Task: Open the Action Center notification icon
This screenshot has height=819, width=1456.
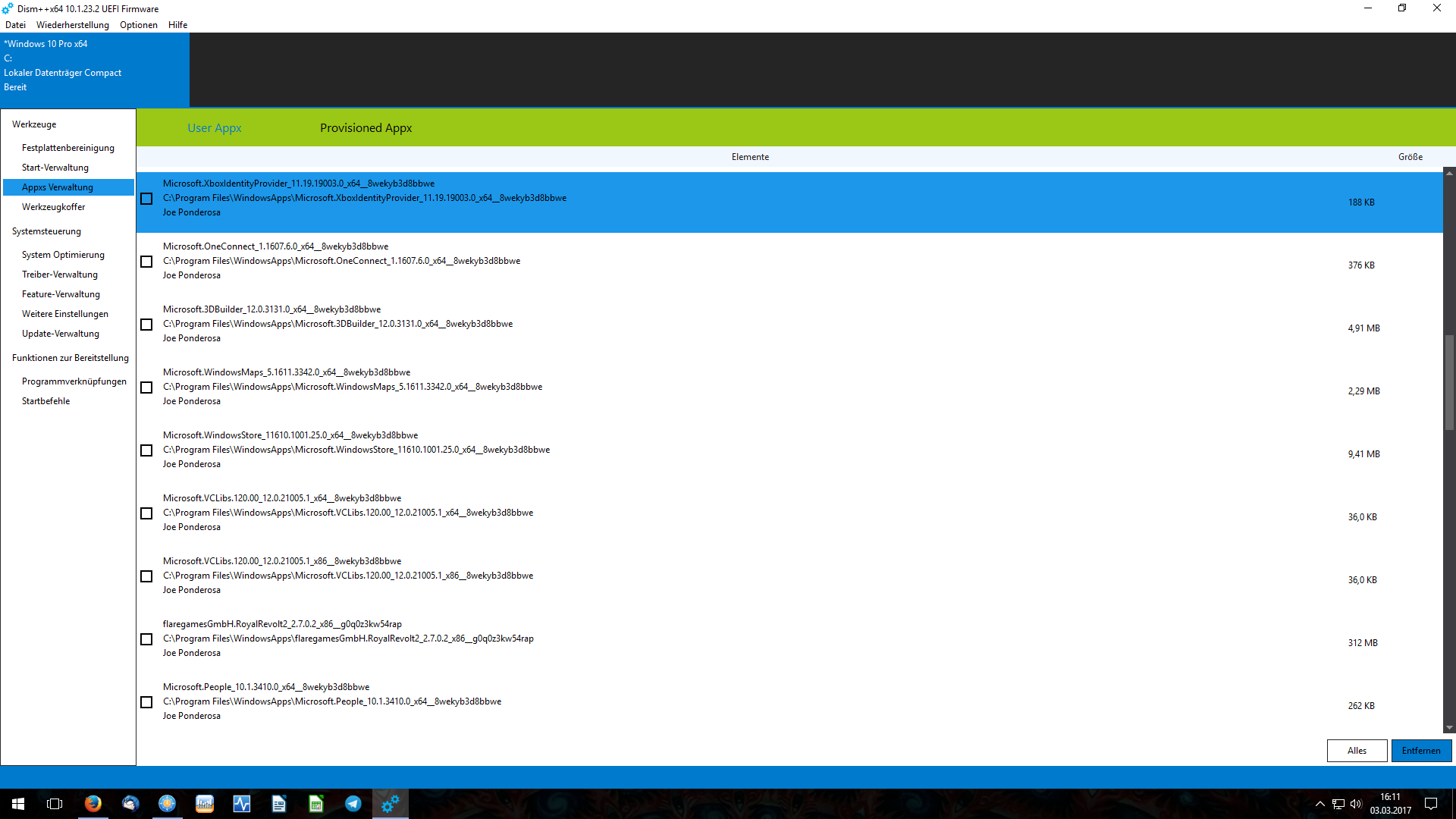Action: (1431, 804)
